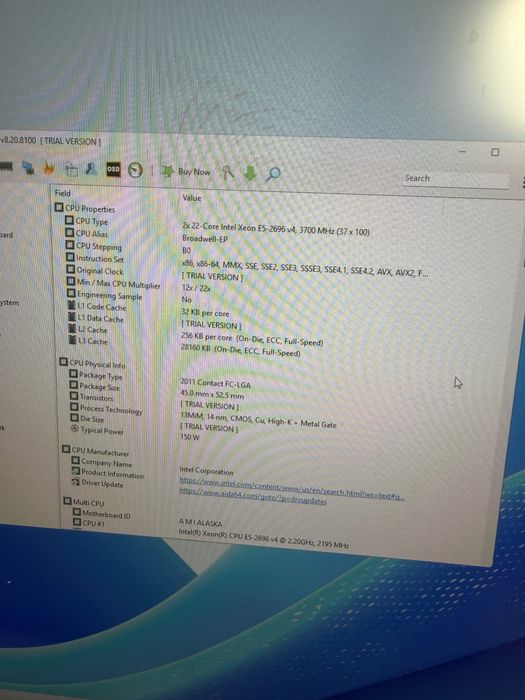Image resolution: width=525 pixels, height=700 pixels.
Task: Select the CPU Manufacturer group row
Action: pyautogui.click(x=96, y=451)
